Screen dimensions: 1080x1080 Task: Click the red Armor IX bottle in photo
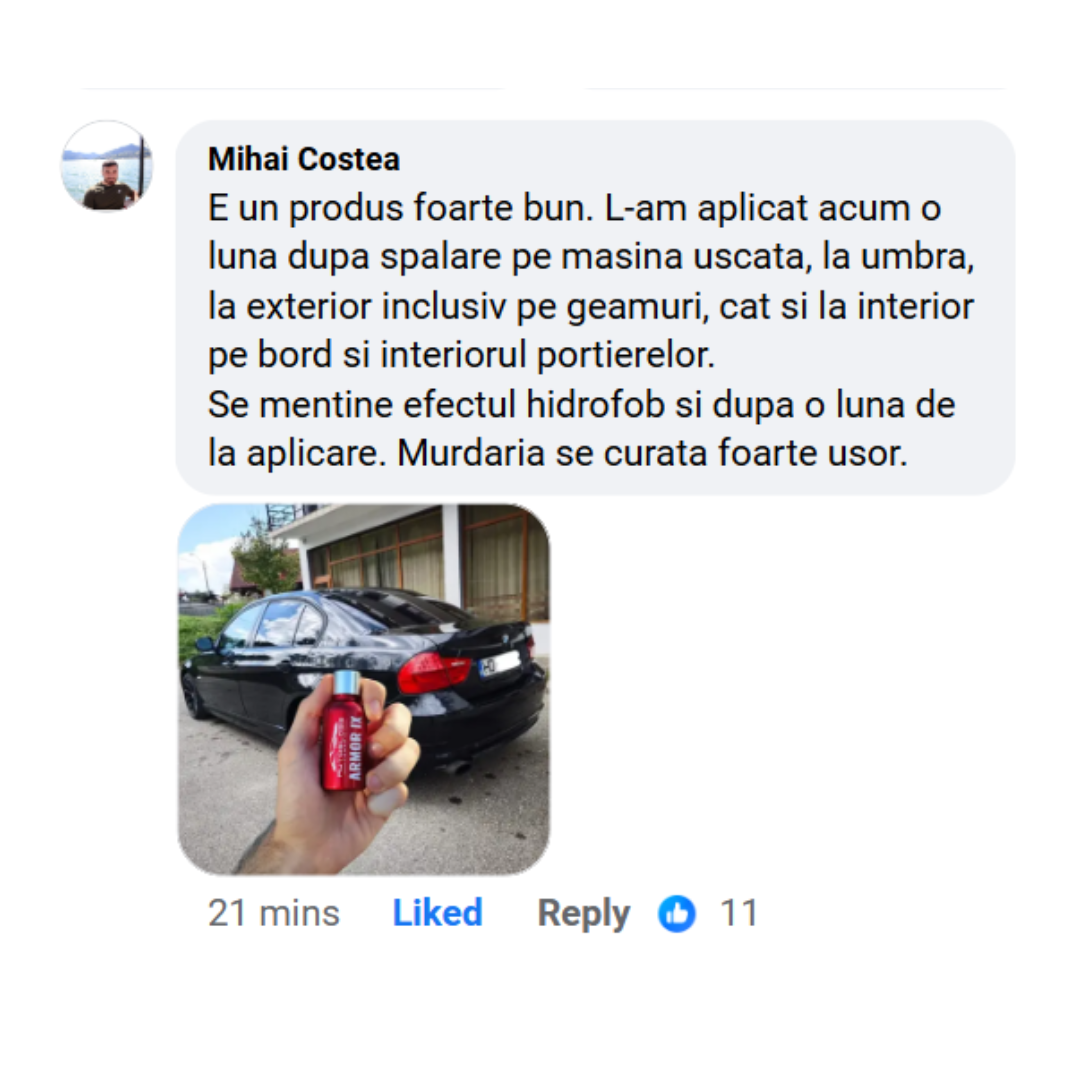coord(346,731)
